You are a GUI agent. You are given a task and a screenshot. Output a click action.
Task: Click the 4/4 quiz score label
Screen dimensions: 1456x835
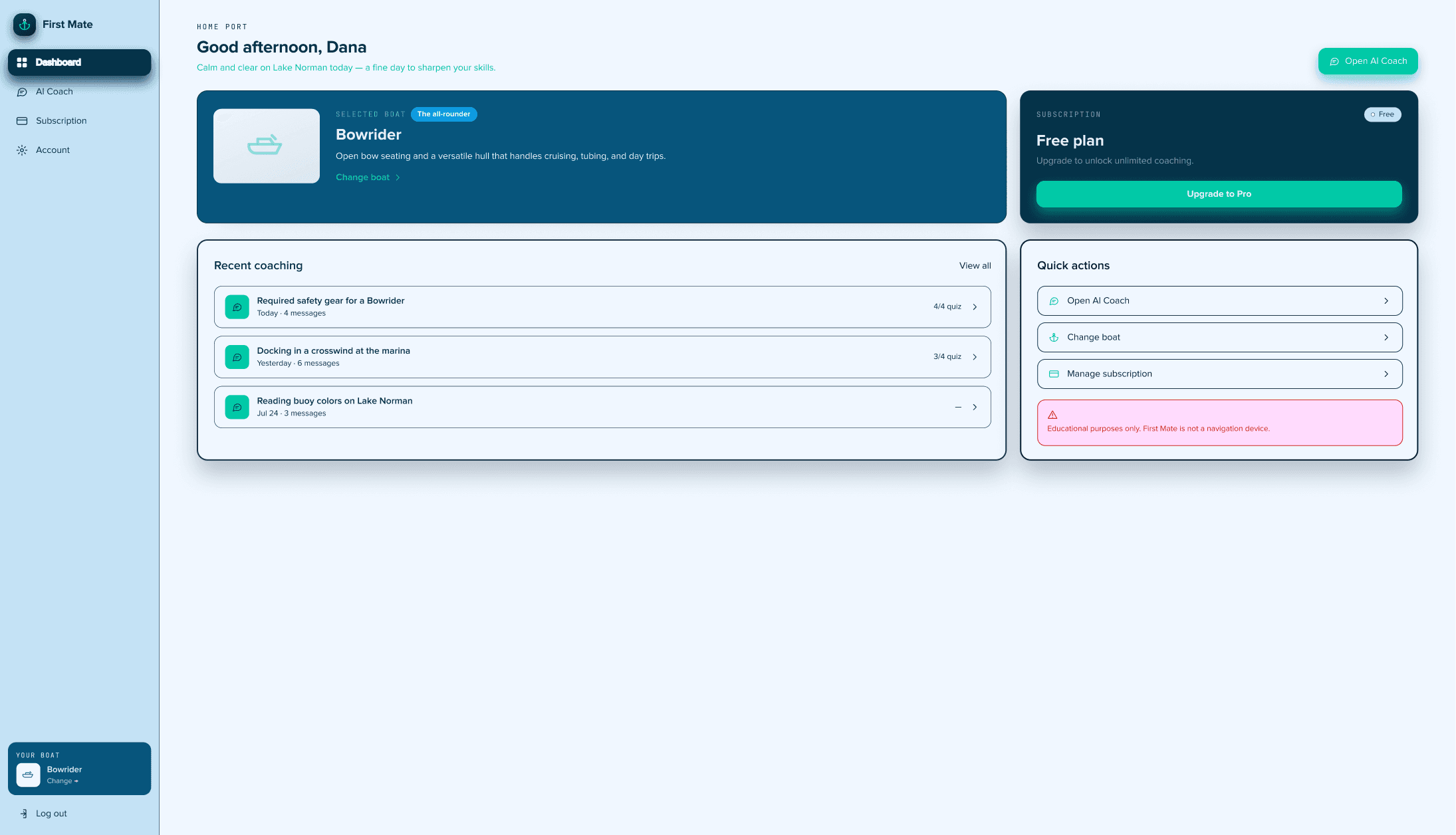pos(947,307)
